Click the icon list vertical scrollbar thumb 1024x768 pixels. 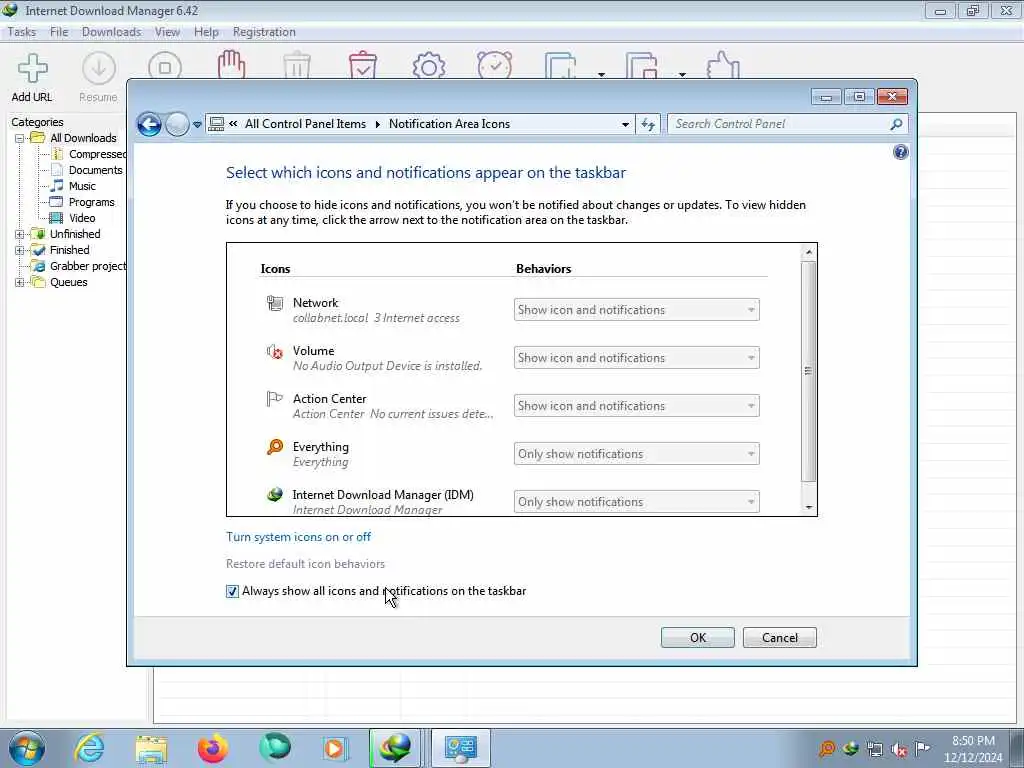pos(809,372)
